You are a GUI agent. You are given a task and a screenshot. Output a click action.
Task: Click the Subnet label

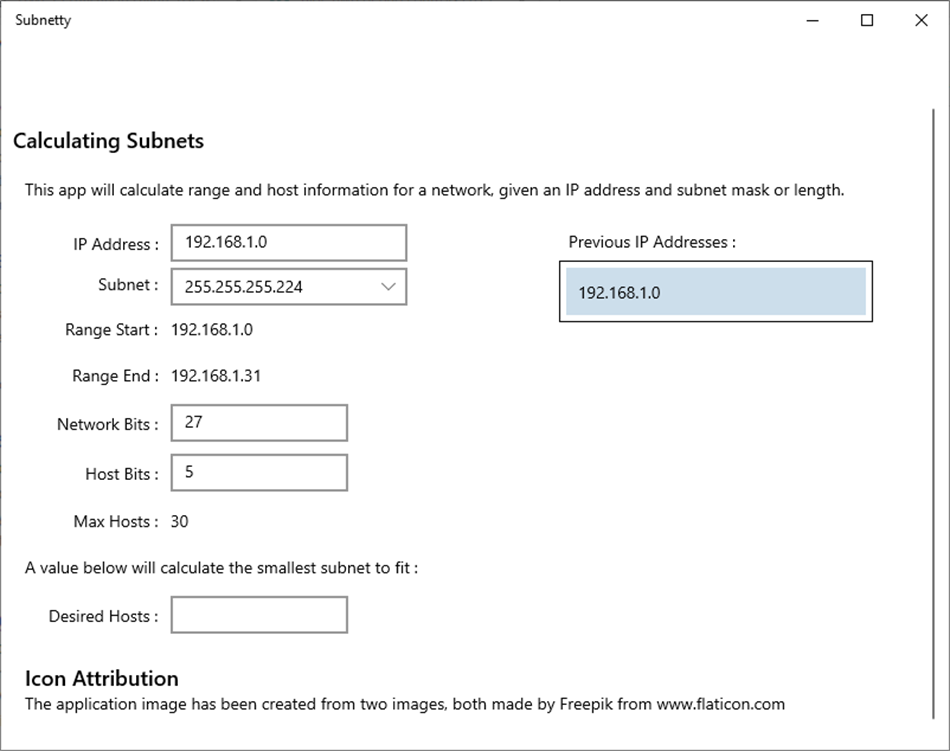coord(128,285)
